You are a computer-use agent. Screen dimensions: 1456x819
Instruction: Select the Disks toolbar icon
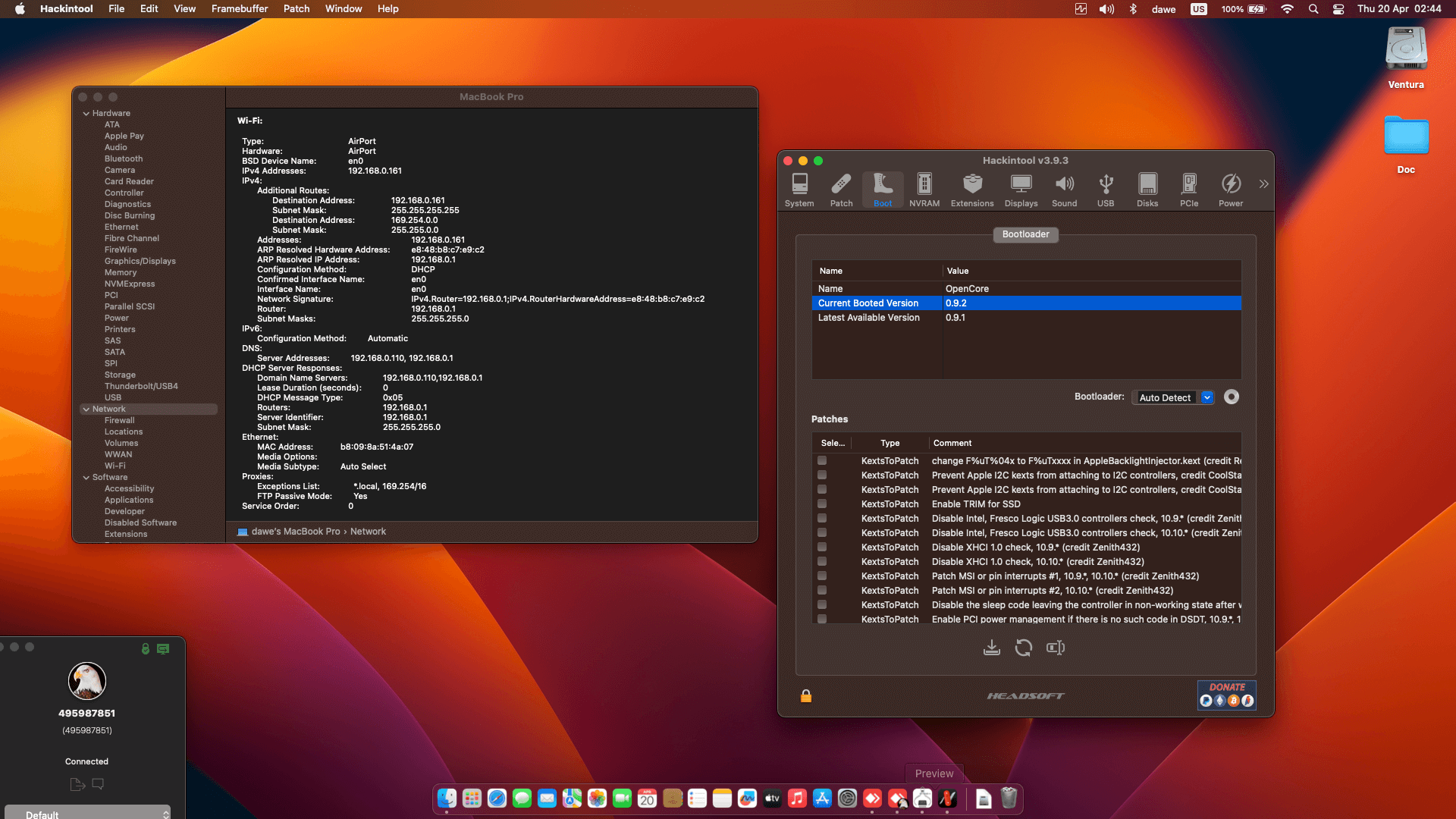coord(1147,188)
